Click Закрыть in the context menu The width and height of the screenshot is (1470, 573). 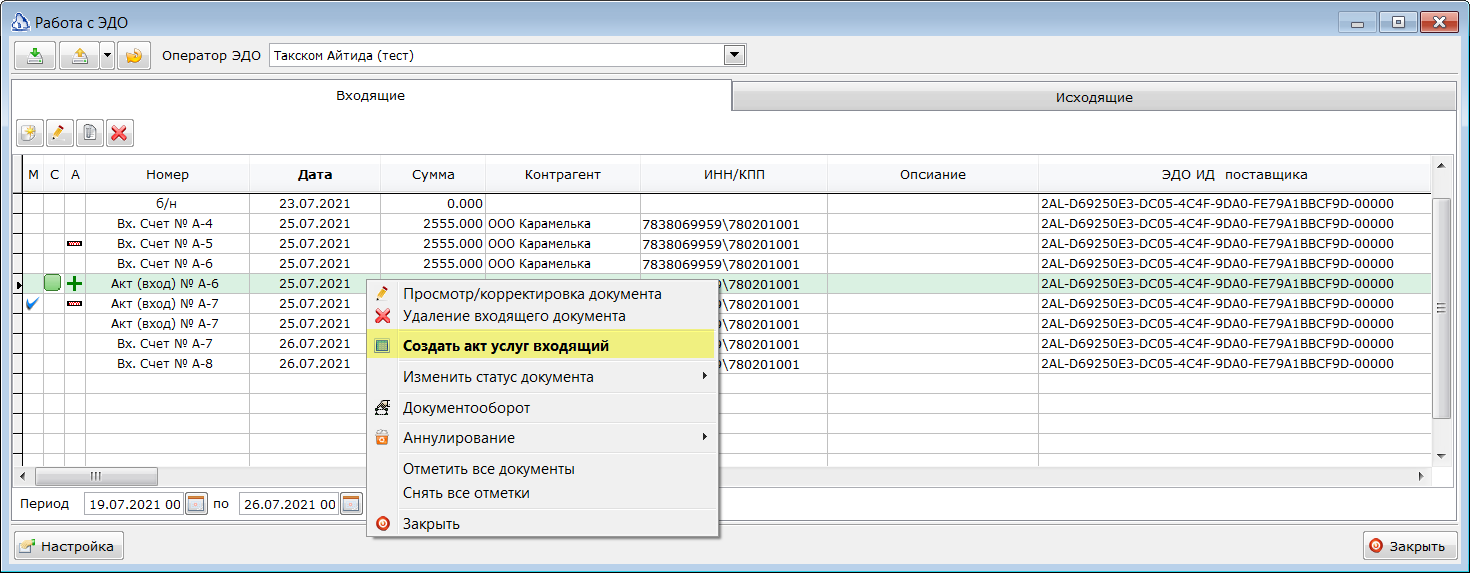click(x=543, y=523)
